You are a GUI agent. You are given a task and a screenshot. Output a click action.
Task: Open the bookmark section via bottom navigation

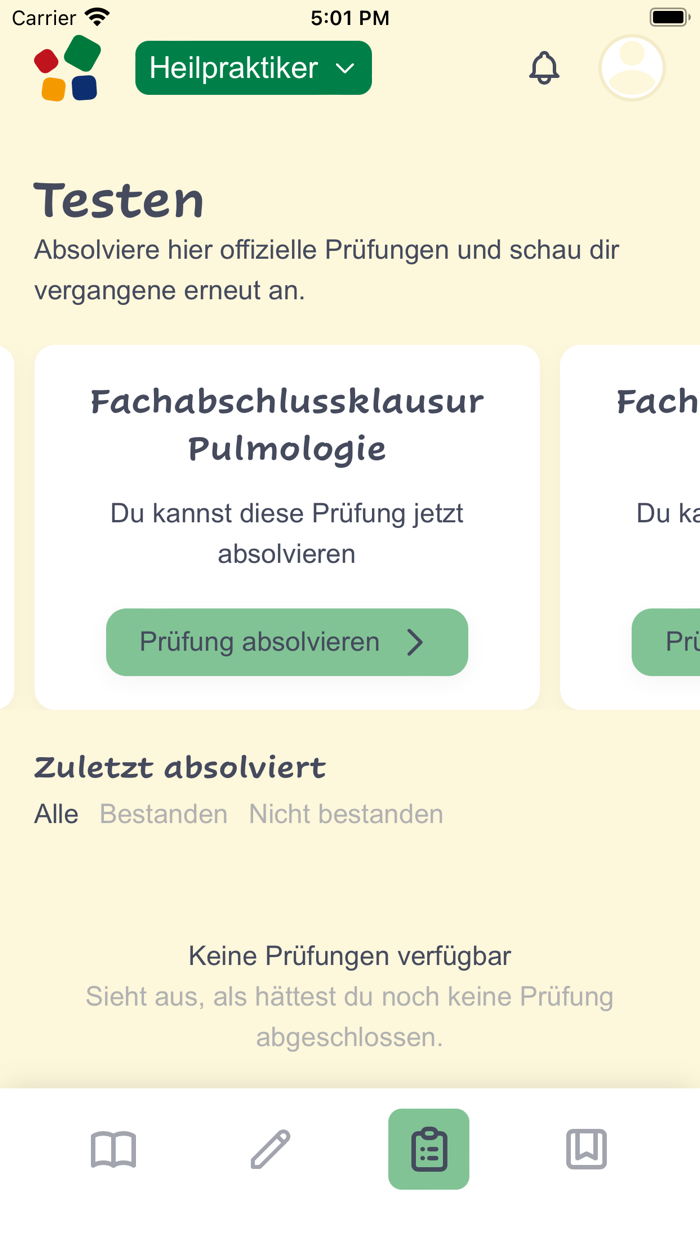[586, 1149]
